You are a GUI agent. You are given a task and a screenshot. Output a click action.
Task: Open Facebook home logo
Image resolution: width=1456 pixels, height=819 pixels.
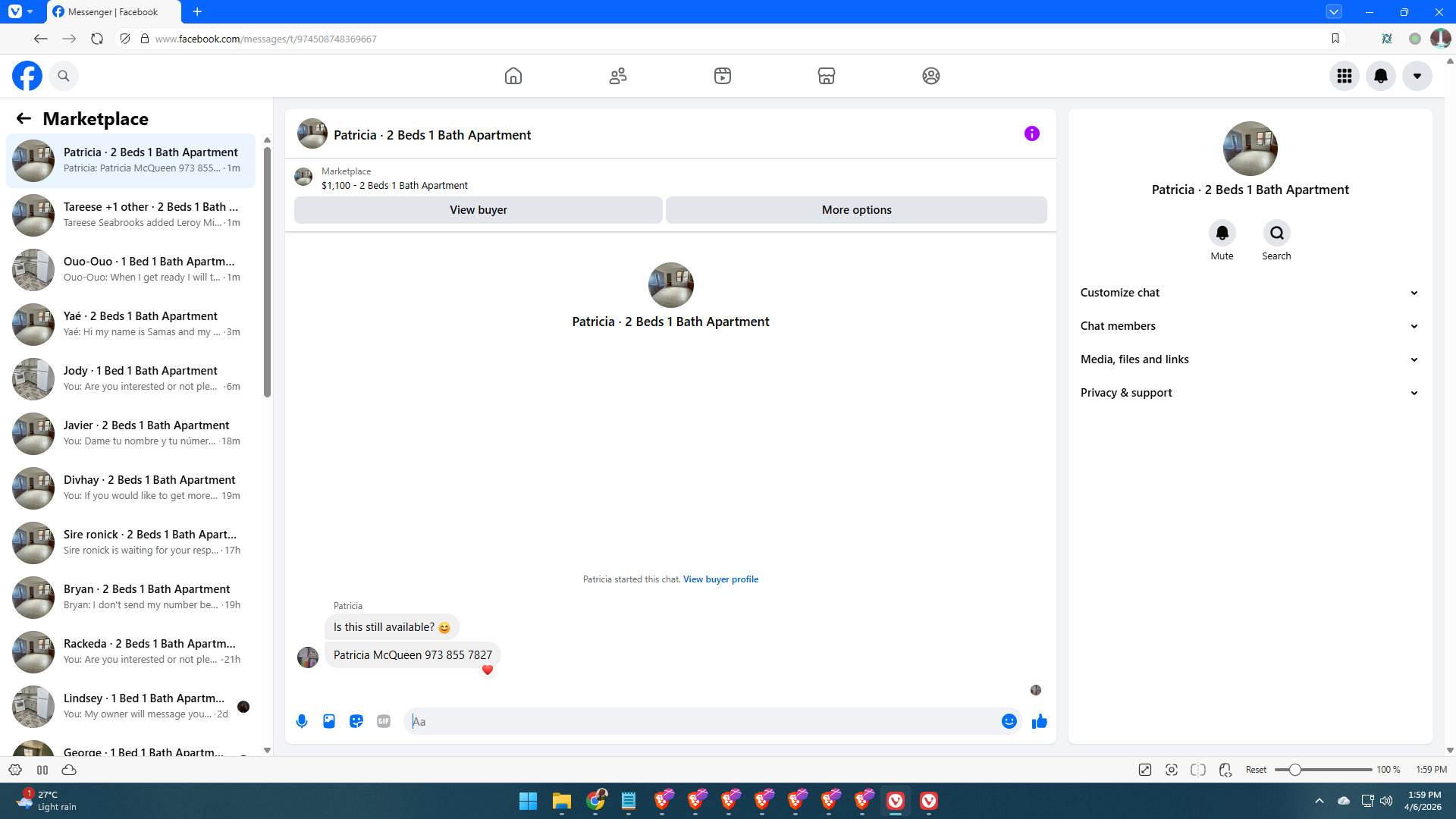pyautogui.click(x=27, y=76)
